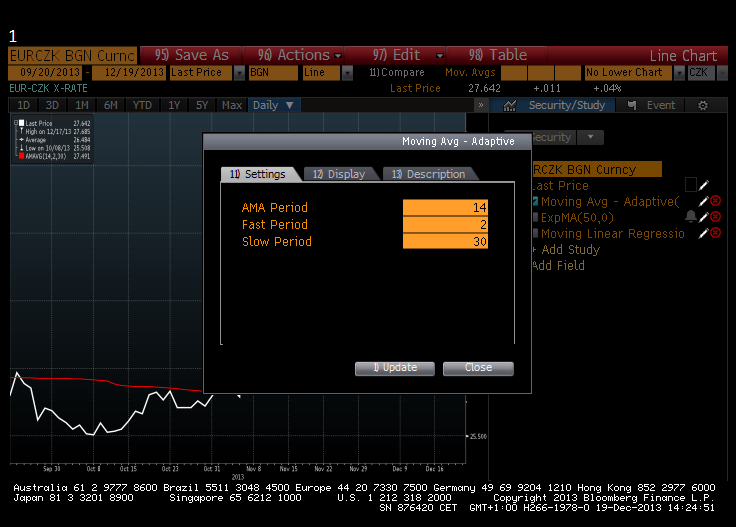Viewport: 736px width, 527px height.
Task: Switch to Display tab in dialog
Action: pos(339,174)
